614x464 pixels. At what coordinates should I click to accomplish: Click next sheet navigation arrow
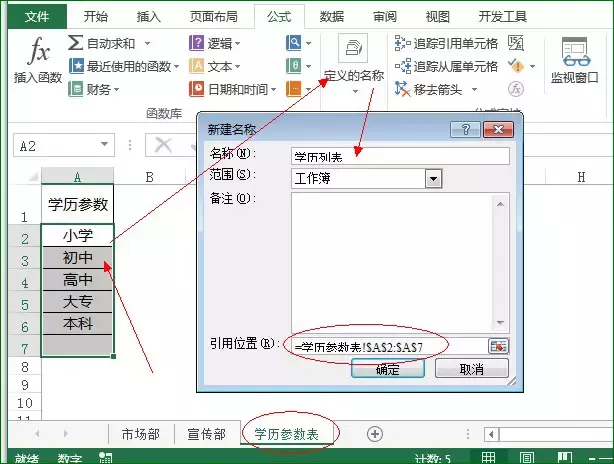tap(65, 433)
